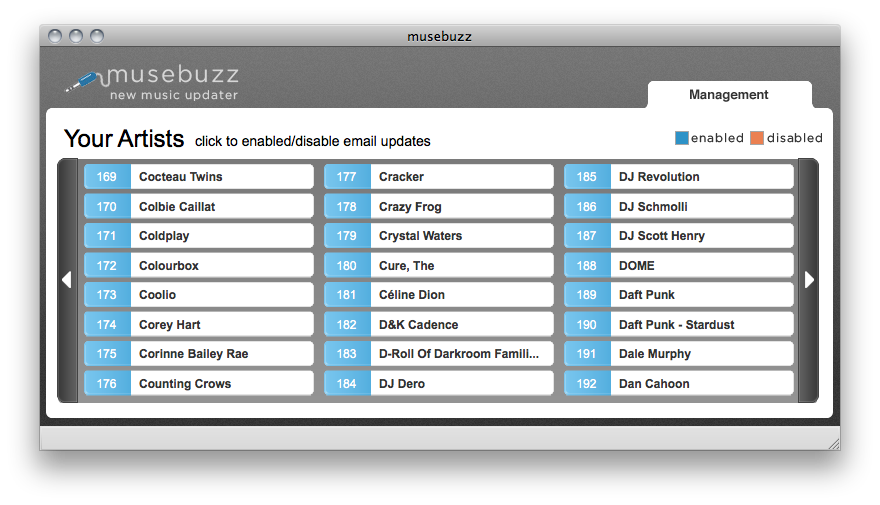
Task: Open the Management tab
Action: pyautogui.click(x=729, y=94)
